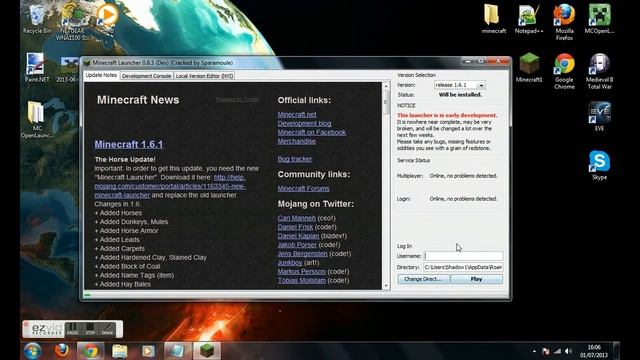Screen dimensions: 640x360
Task: Open Firefox from the taskbar
Action: 62,351
